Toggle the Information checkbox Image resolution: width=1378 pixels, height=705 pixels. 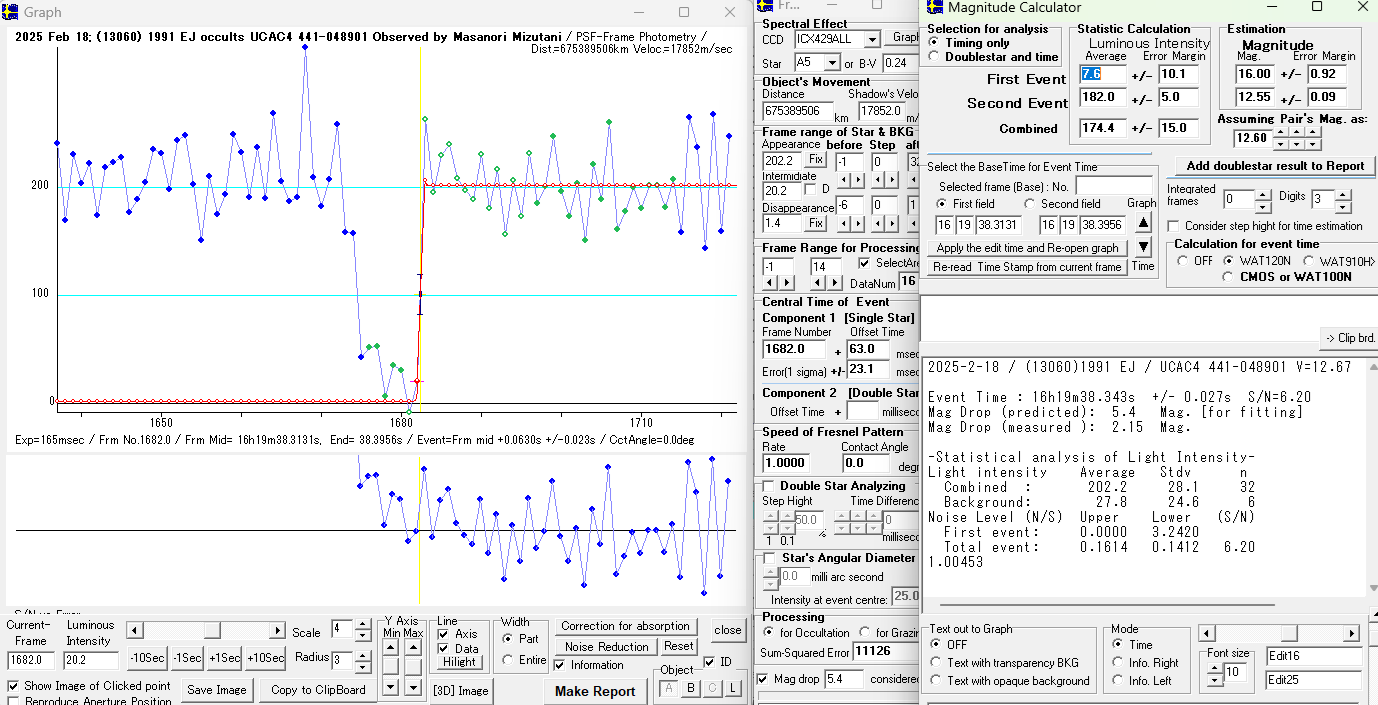click(x=560, y=665)
